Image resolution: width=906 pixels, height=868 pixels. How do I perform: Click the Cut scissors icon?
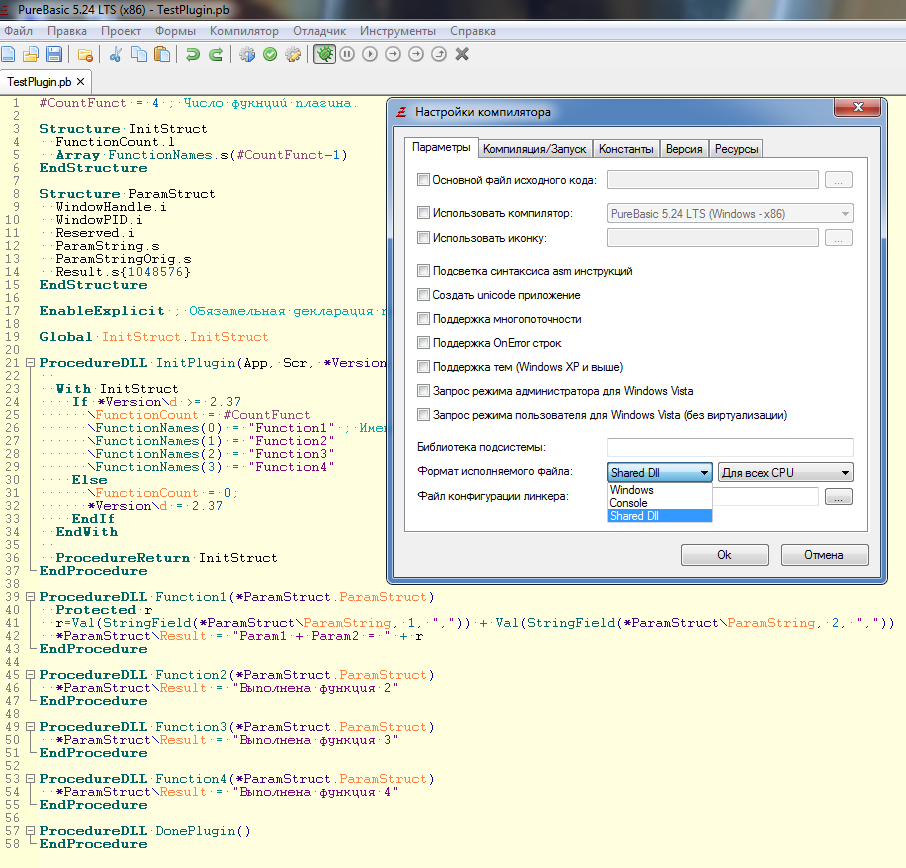[x=116, y=54]
